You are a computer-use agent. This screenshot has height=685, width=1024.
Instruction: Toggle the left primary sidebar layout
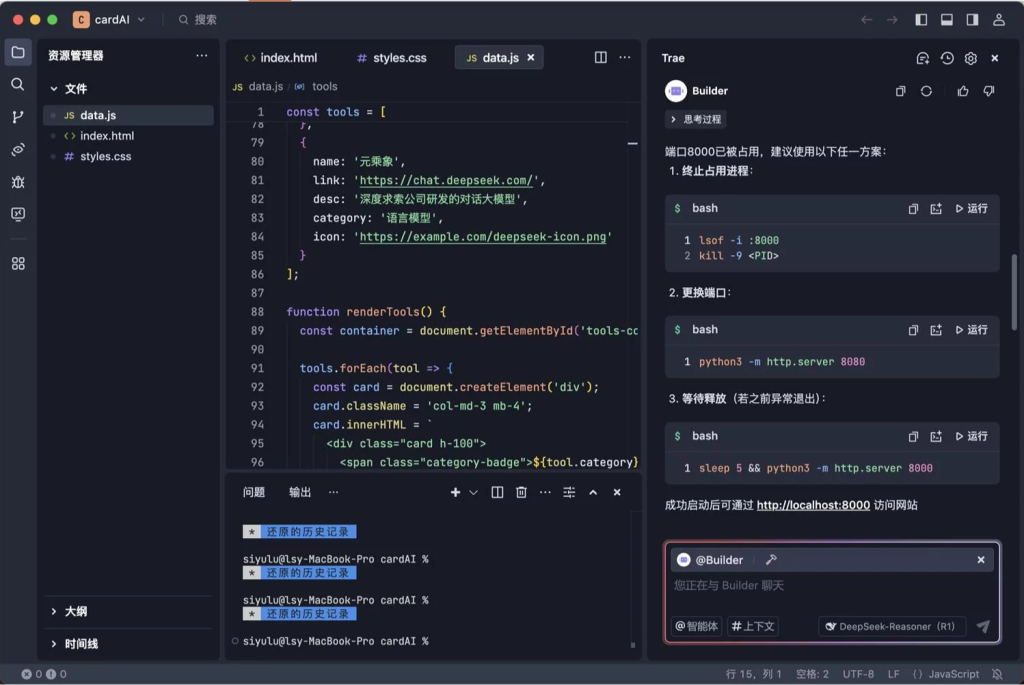point(921,20)
